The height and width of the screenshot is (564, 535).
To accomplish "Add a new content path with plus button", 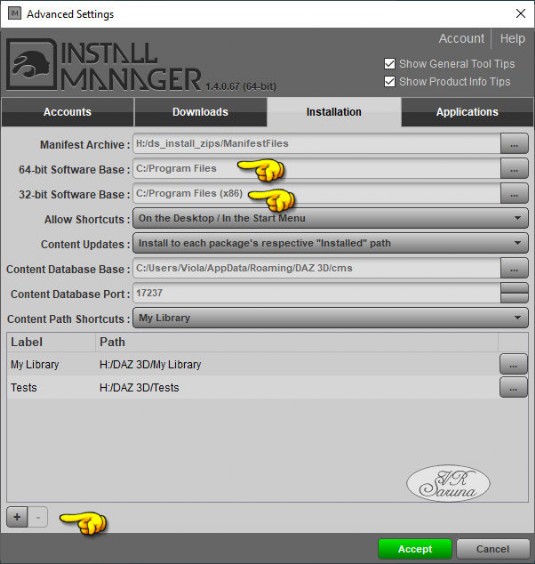I will [17, 517].
